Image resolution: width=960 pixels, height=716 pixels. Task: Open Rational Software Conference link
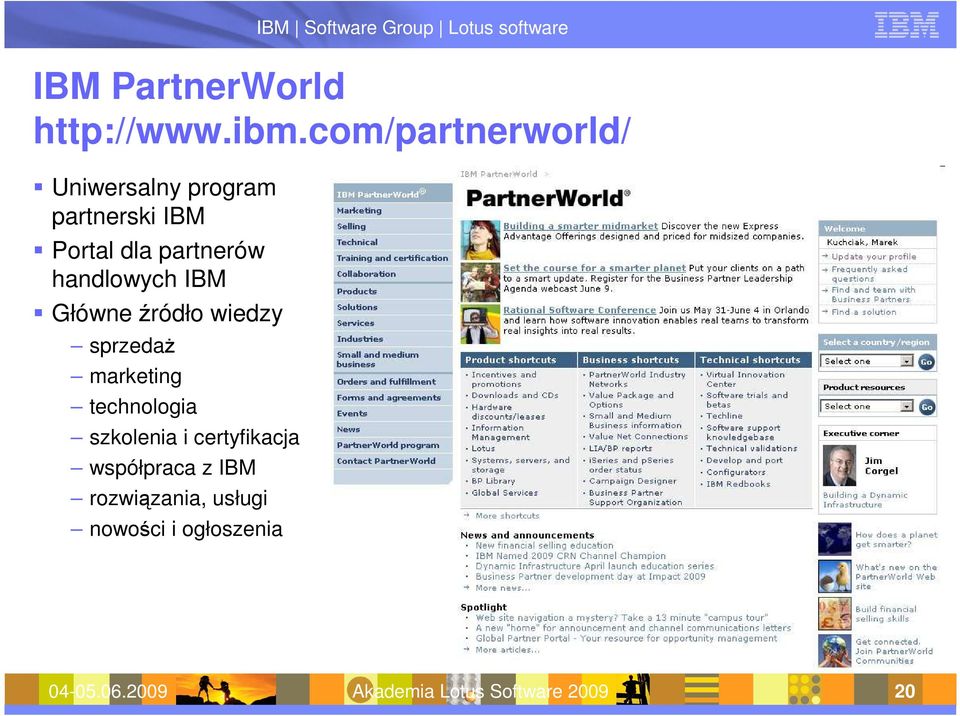pos(579,310)
